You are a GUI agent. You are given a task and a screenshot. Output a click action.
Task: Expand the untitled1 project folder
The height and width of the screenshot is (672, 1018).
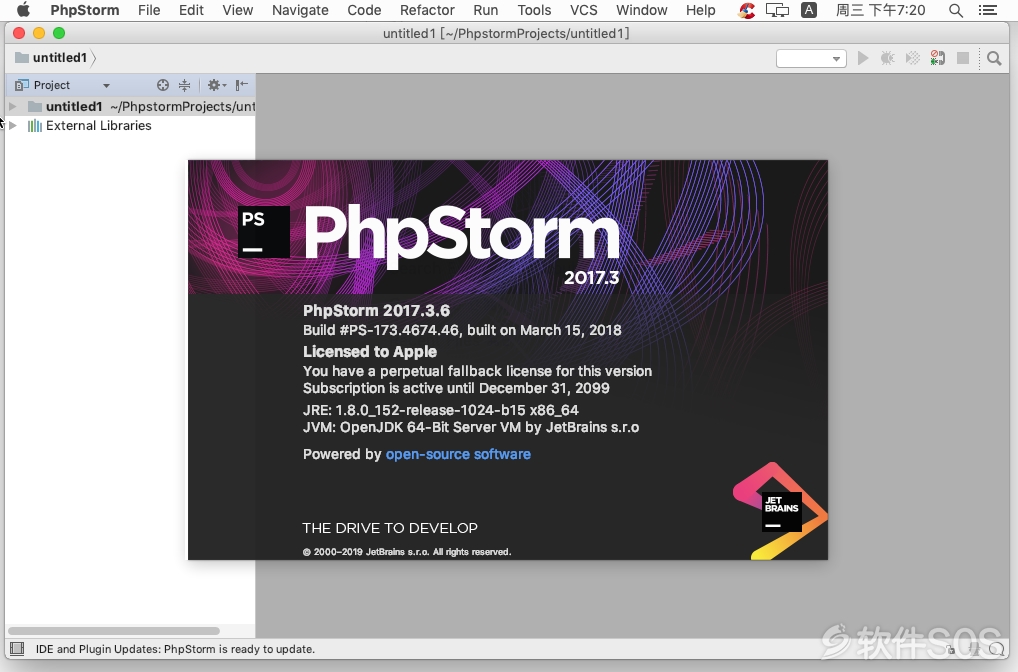coord(12,106)
